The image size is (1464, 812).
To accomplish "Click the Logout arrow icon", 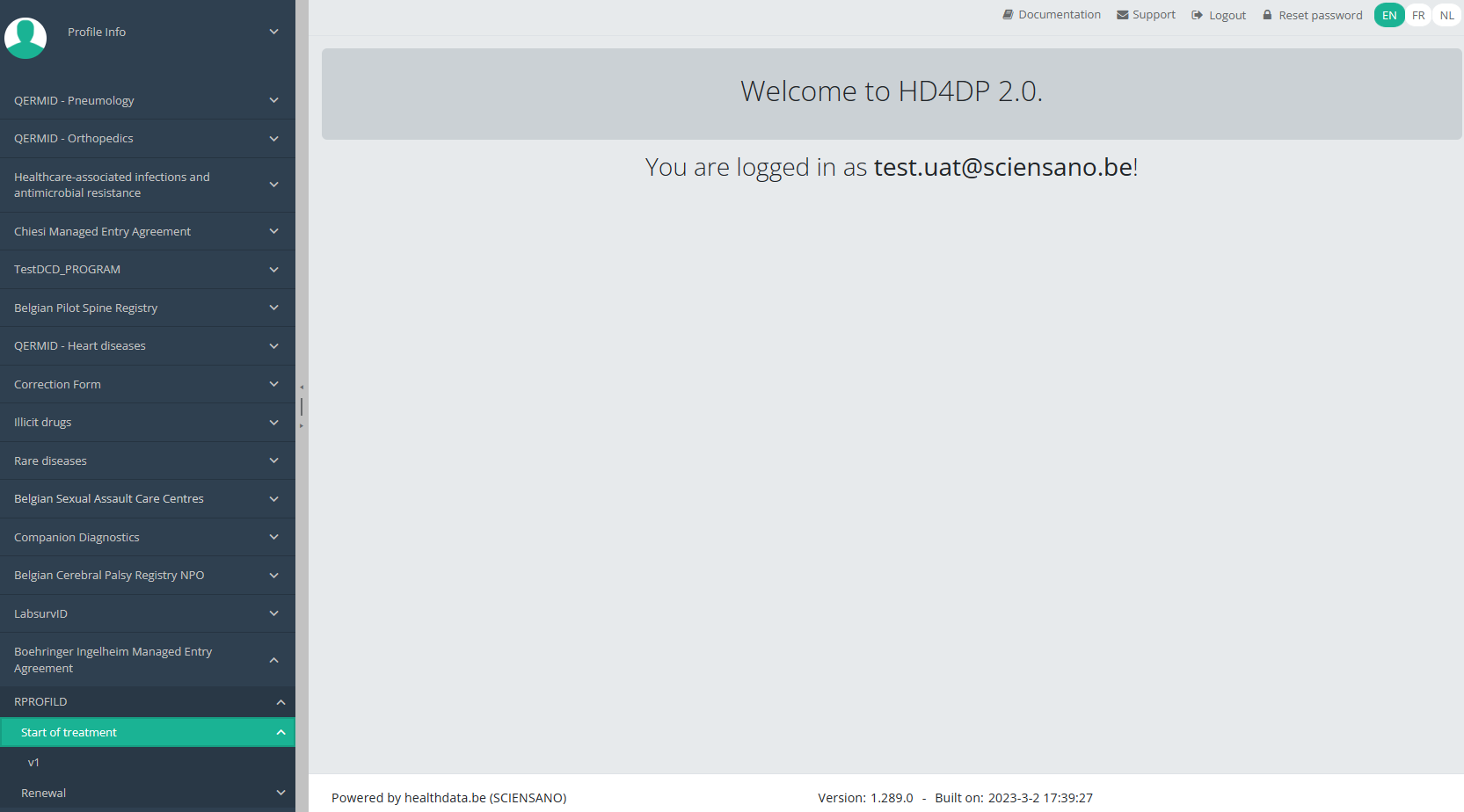I will (1197, 15).
